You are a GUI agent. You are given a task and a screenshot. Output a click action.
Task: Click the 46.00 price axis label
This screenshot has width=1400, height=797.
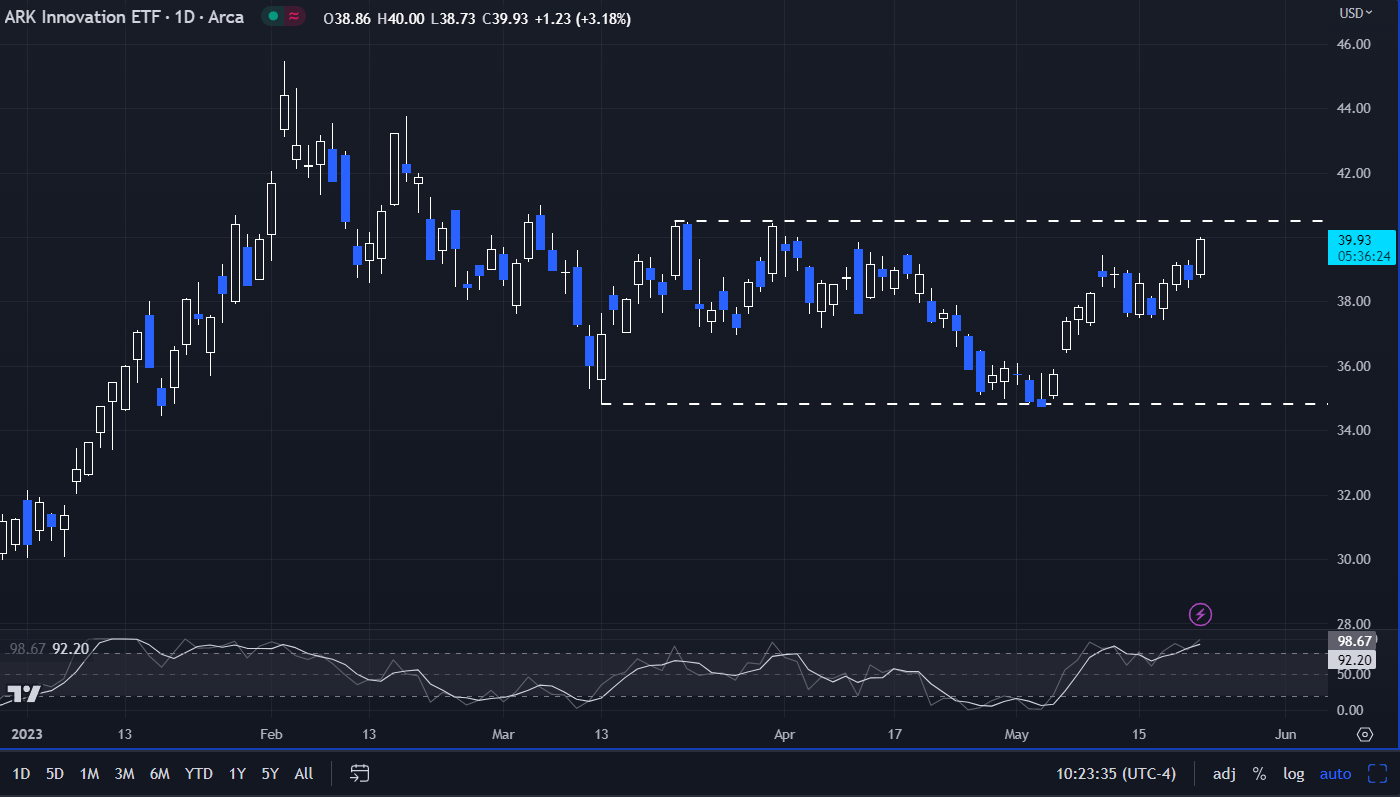click(1354, 44)
